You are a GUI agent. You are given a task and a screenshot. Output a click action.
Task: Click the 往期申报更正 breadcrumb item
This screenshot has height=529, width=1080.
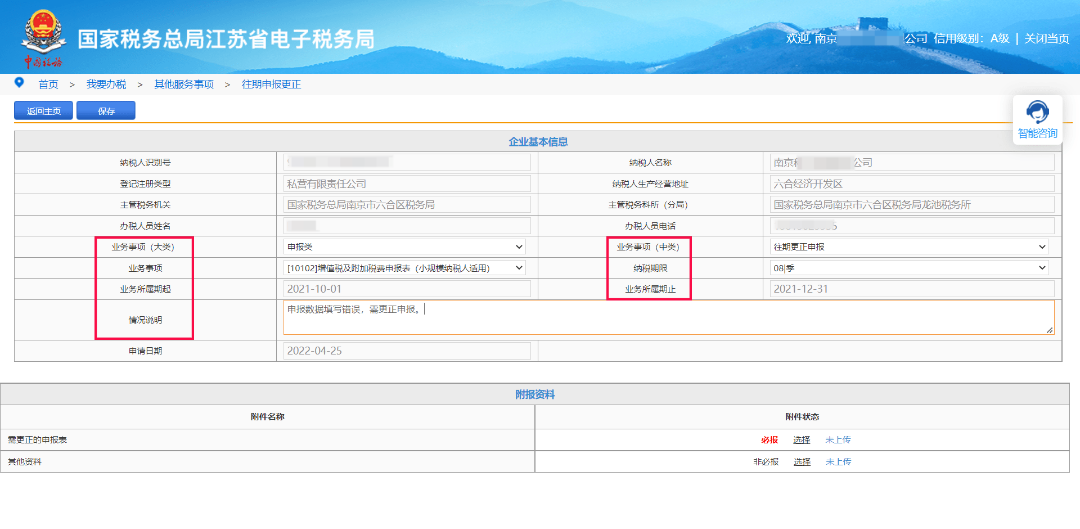tap(271, 84)
